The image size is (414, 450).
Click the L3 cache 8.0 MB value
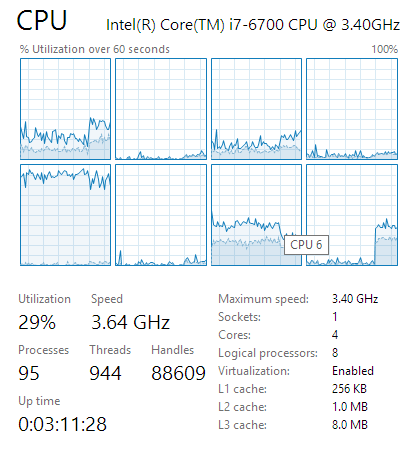click(x=350, y=425)
